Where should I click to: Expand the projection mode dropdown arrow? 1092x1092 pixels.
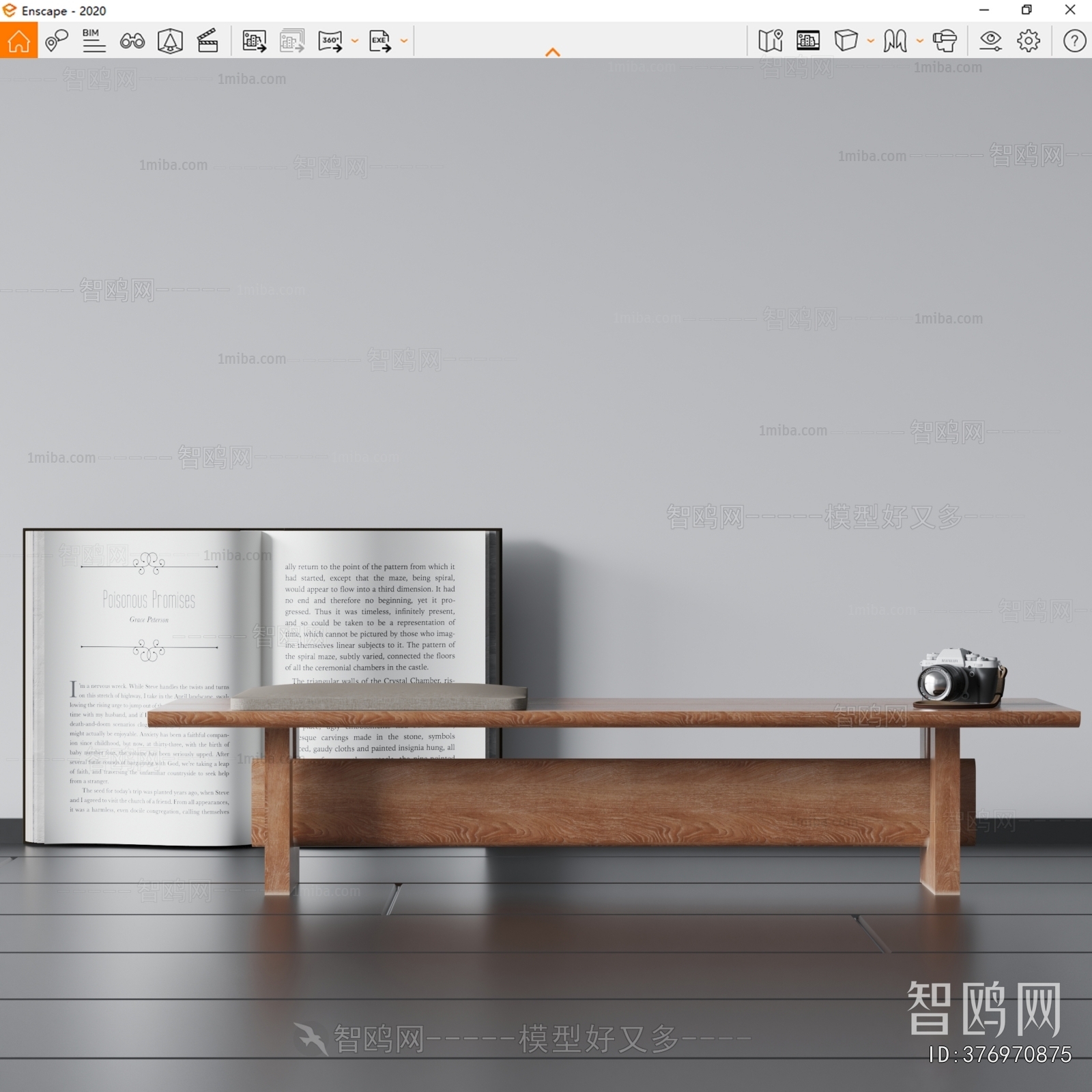[x=871, y=41]
